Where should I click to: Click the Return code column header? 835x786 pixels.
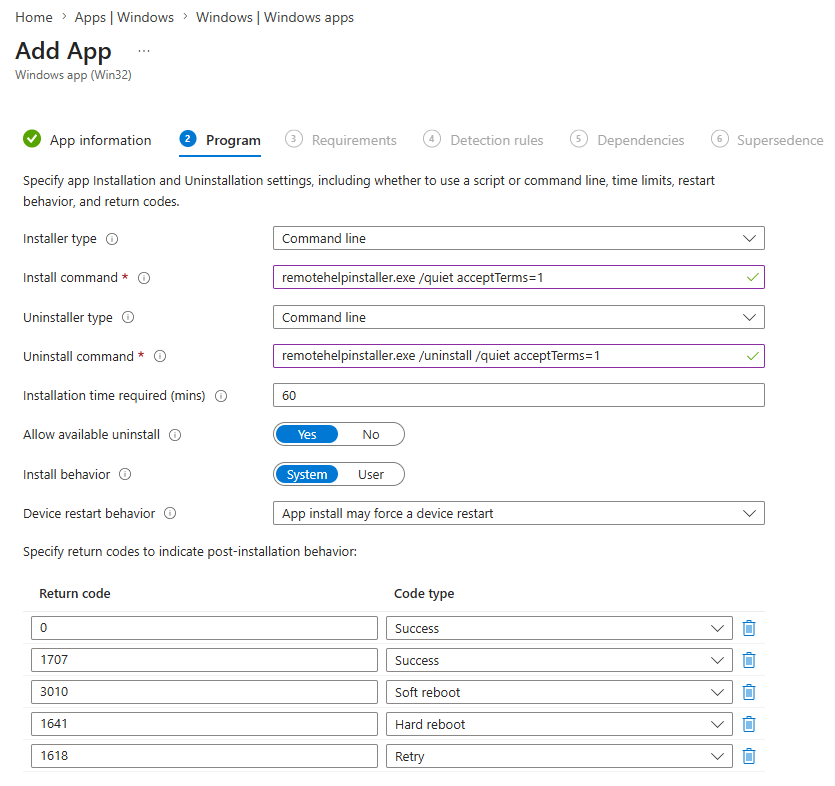[x=75, y=594]
